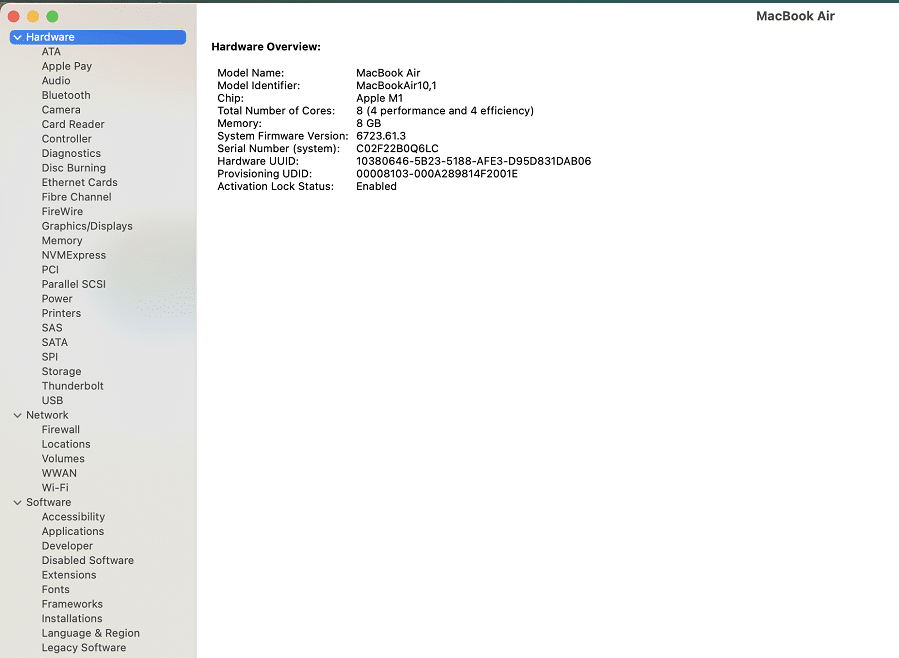Open Thunderbolt hardware details

(x=72, y=386)
